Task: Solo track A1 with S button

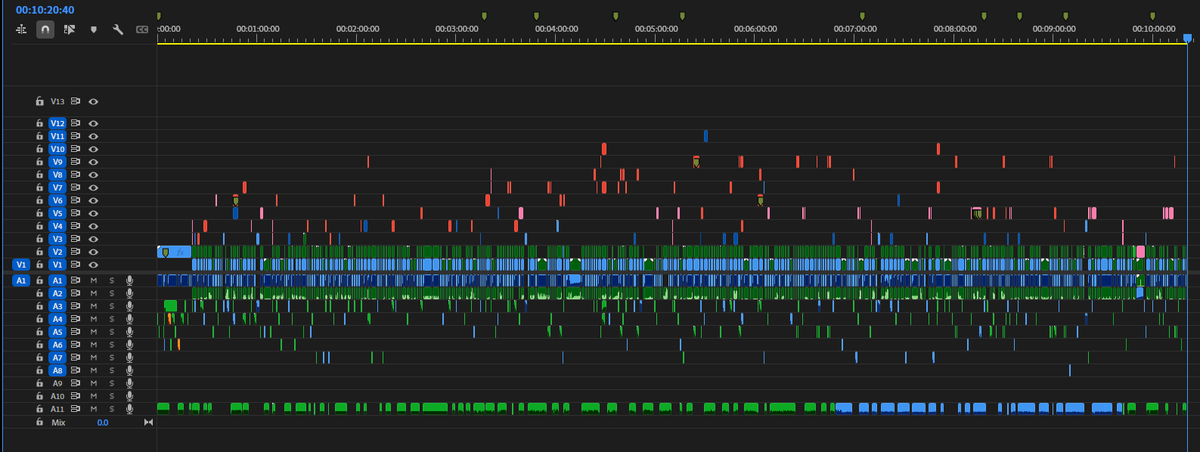Action: pos(111,281)
